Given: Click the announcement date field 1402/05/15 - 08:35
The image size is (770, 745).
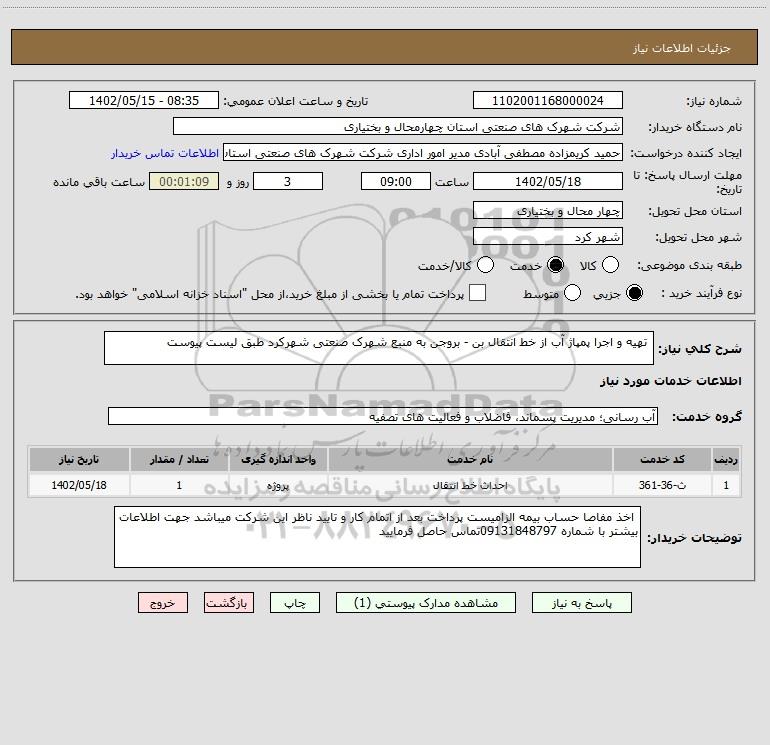Looking at the screenshot, I should point(144,101).
